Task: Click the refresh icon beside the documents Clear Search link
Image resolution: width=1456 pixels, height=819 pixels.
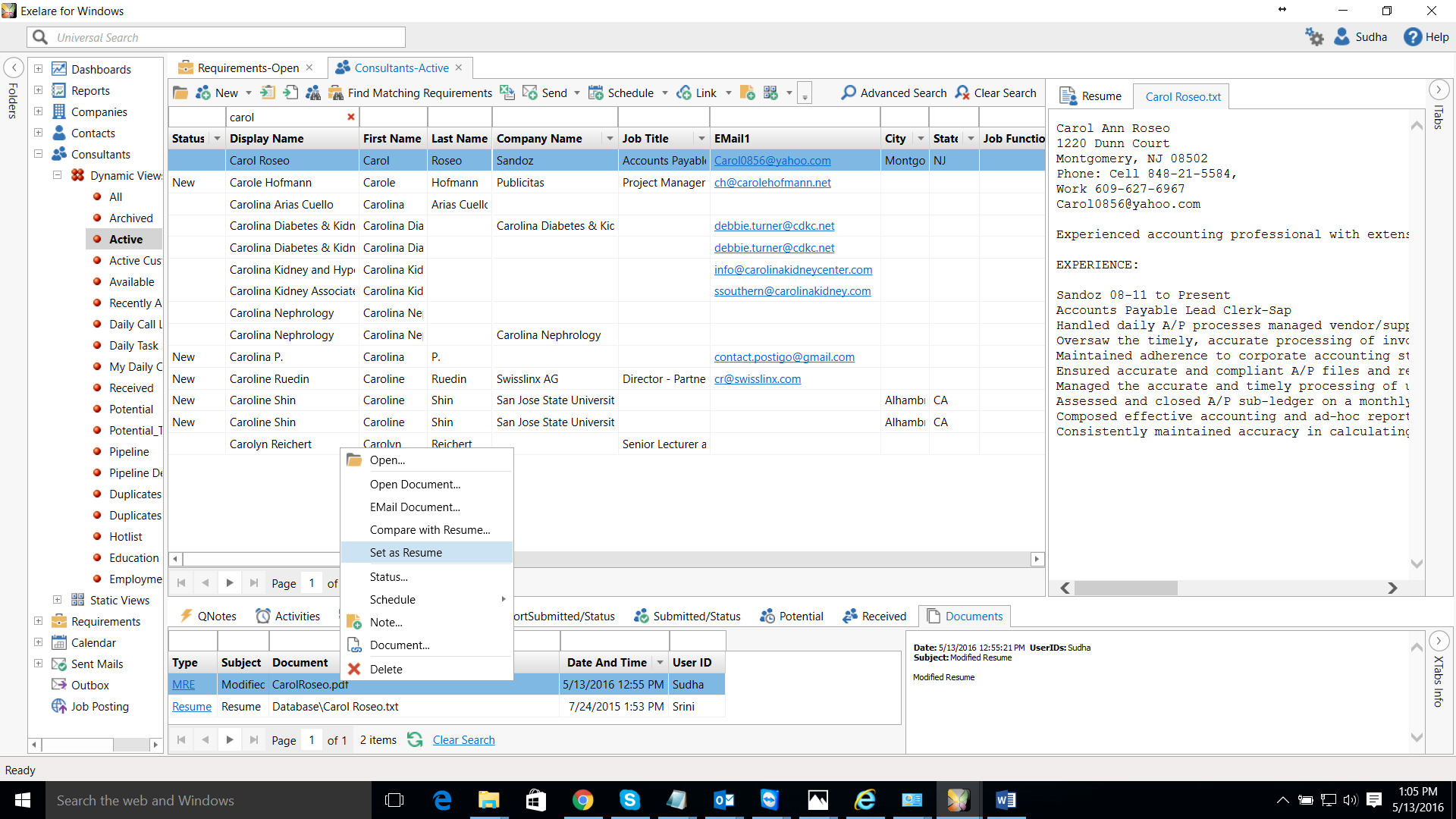Action: [415, 739]
